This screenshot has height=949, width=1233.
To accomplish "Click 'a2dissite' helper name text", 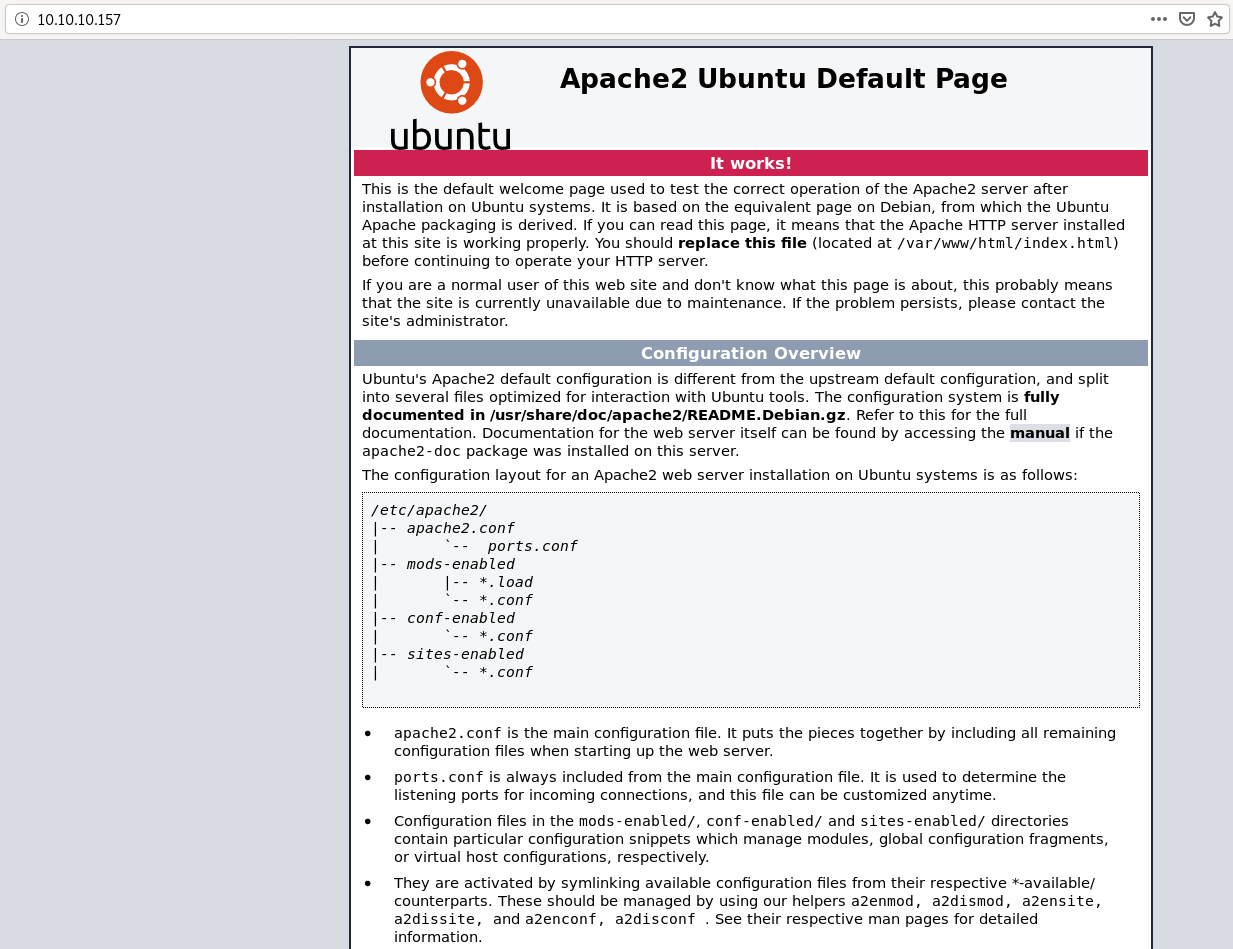I will pos(434,919).
